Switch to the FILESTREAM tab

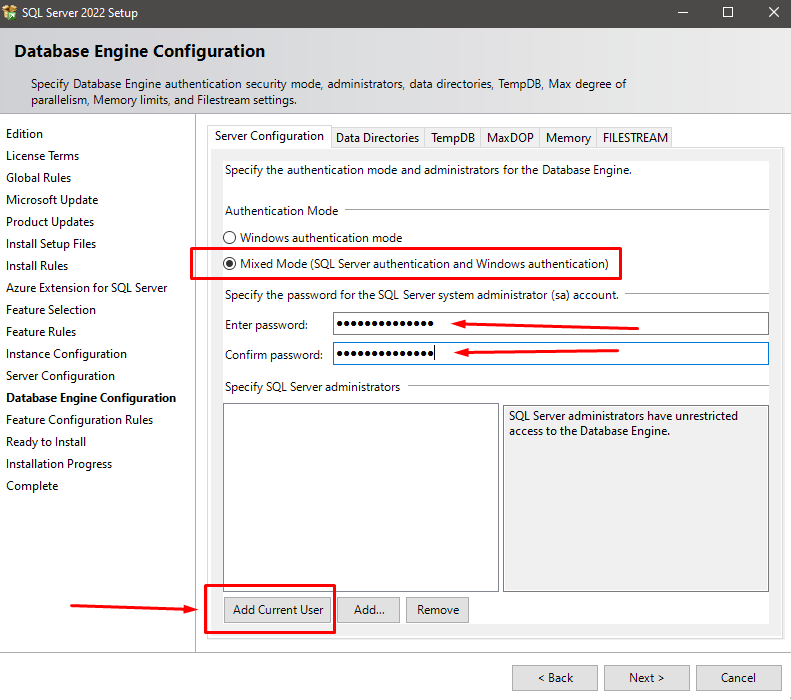[635, 138]
